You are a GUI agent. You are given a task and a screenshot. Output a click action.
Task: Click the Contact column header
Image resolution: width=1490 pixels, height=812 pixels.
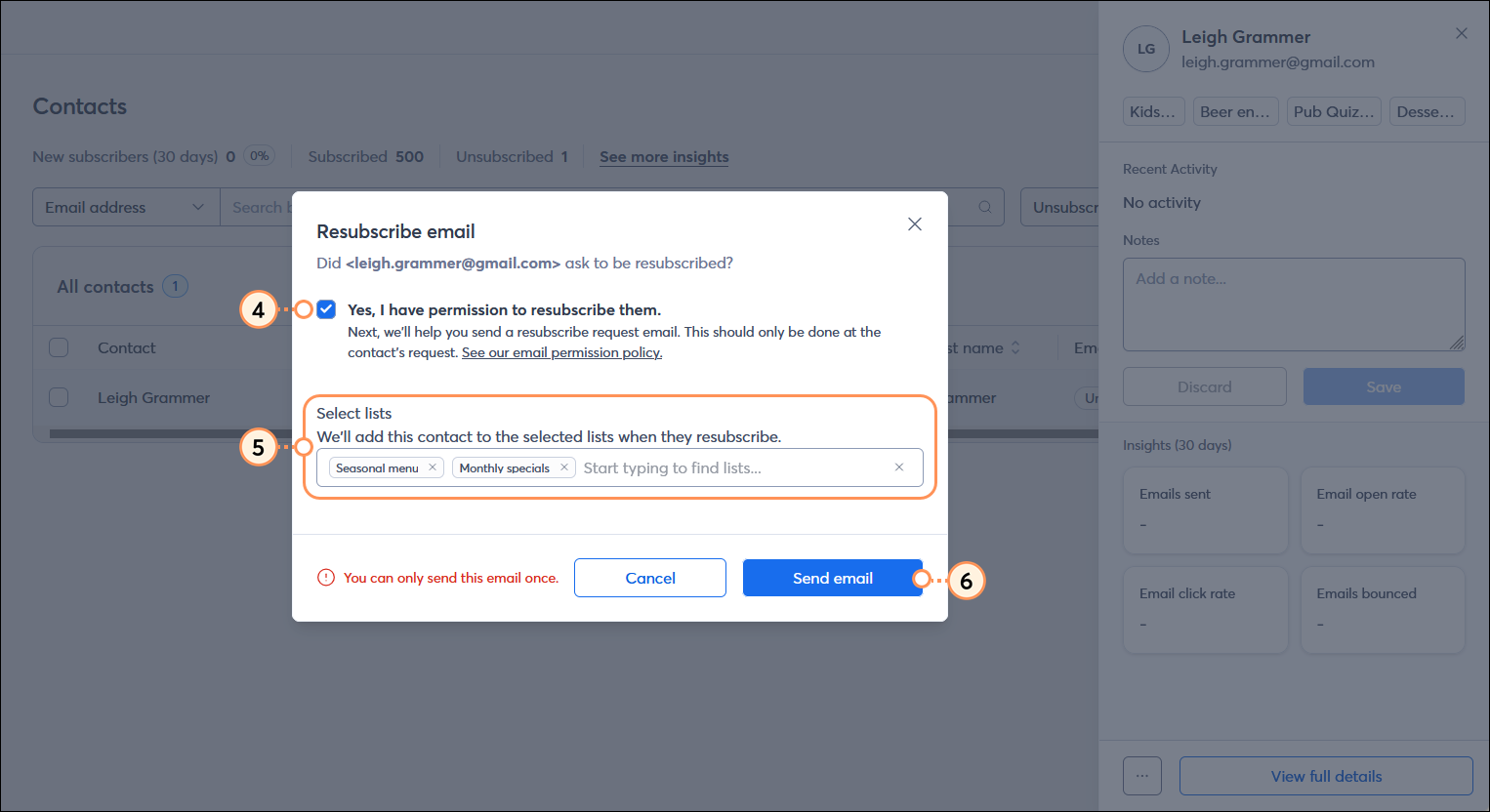pos(127,347)
